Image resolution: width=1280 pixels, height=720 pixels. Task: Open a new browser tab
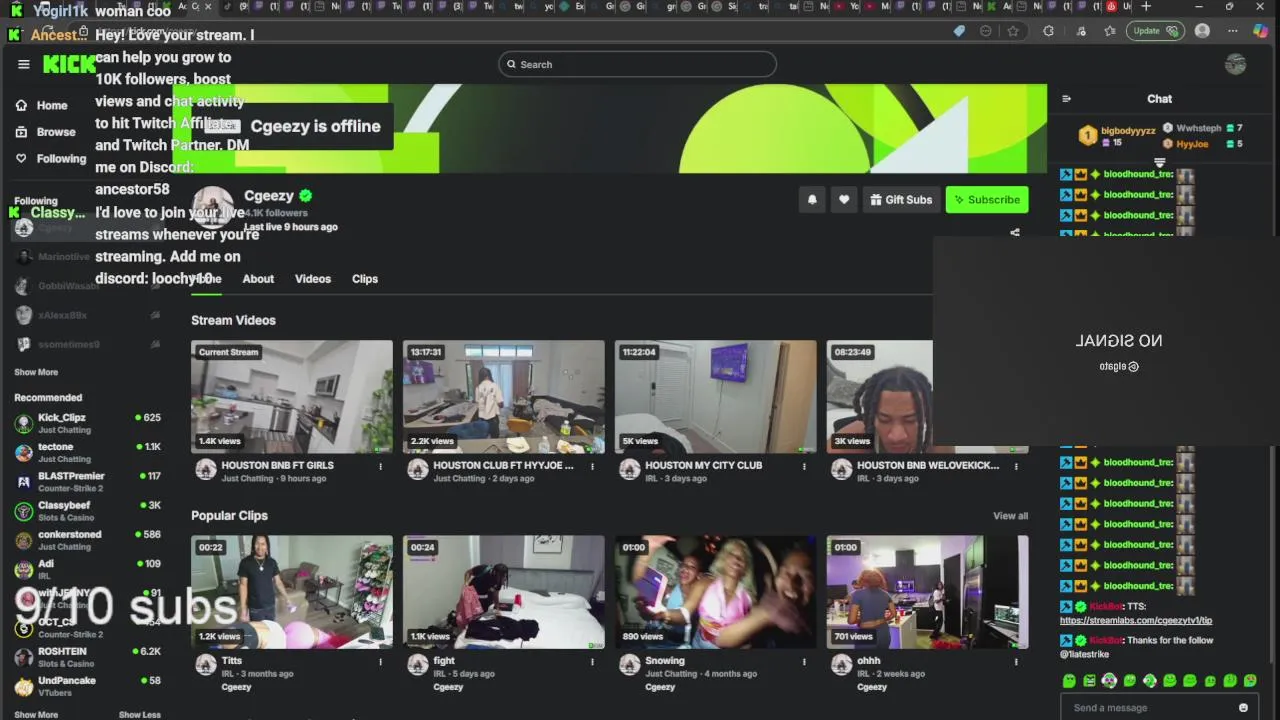pyautogui.click(x=1146, y=6)
